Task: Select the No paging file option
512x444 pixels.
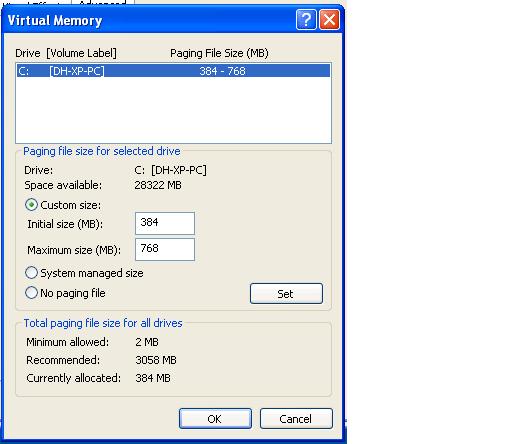Action: [31, 293]
